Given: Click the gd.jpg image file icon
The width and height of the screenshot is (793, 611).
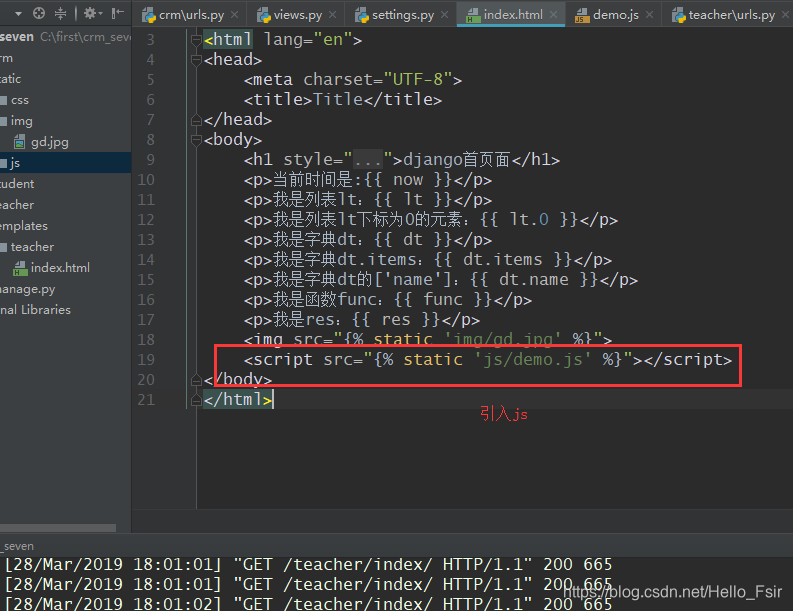Looking at the screenshot, I should [x=20, y=142].
